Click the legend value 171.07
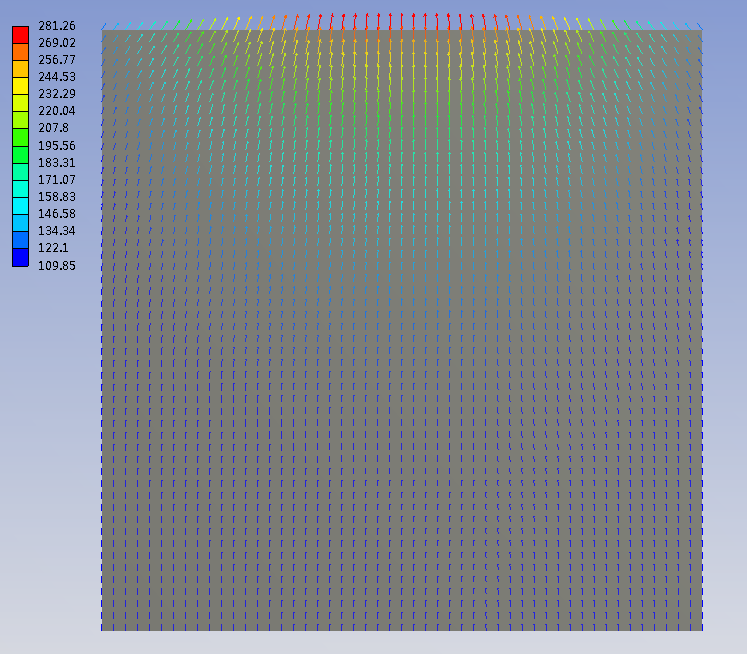Screen dimensions: 747x654 pyautogui.click(x=57, y=180)
